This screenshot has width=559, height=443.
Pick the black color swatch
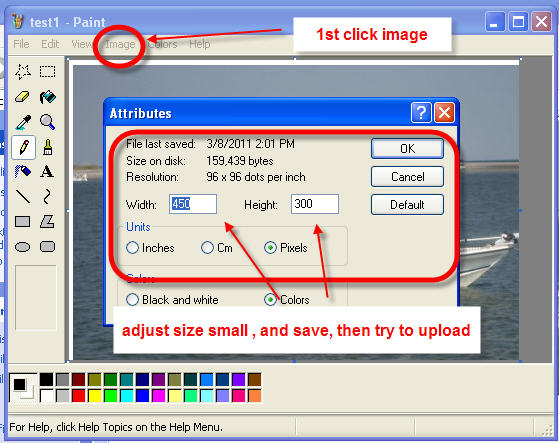point(46,380)
